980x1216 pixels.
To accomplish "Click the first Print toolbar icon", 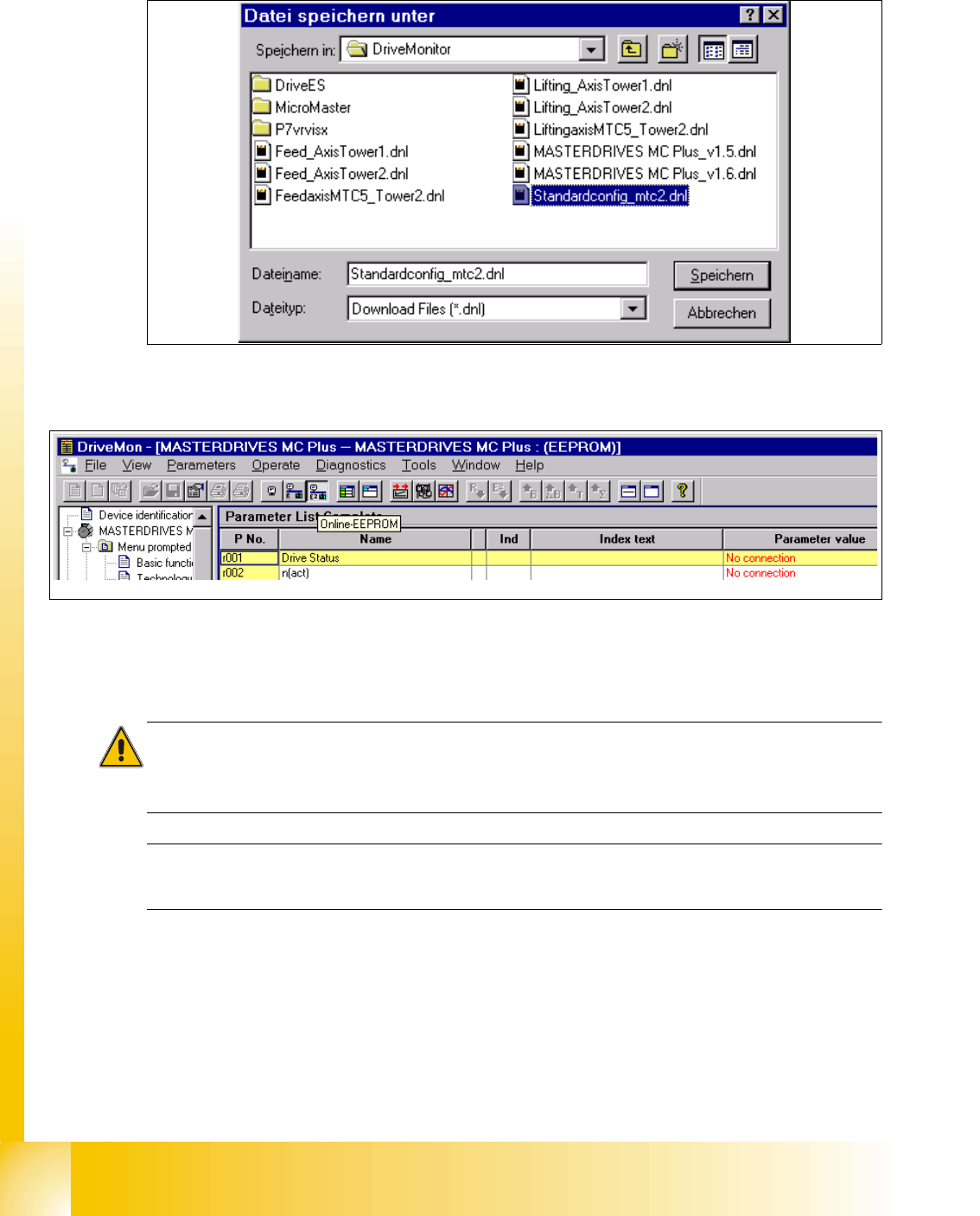I will click(x=220, y=492).
